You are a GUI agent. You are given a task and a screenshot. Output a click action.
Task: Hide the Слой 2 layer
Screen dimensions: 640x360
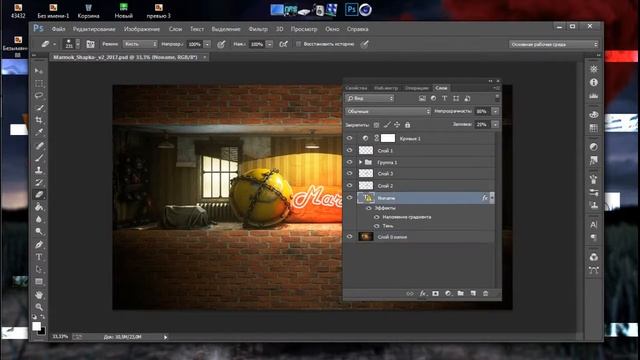point(349,185)
